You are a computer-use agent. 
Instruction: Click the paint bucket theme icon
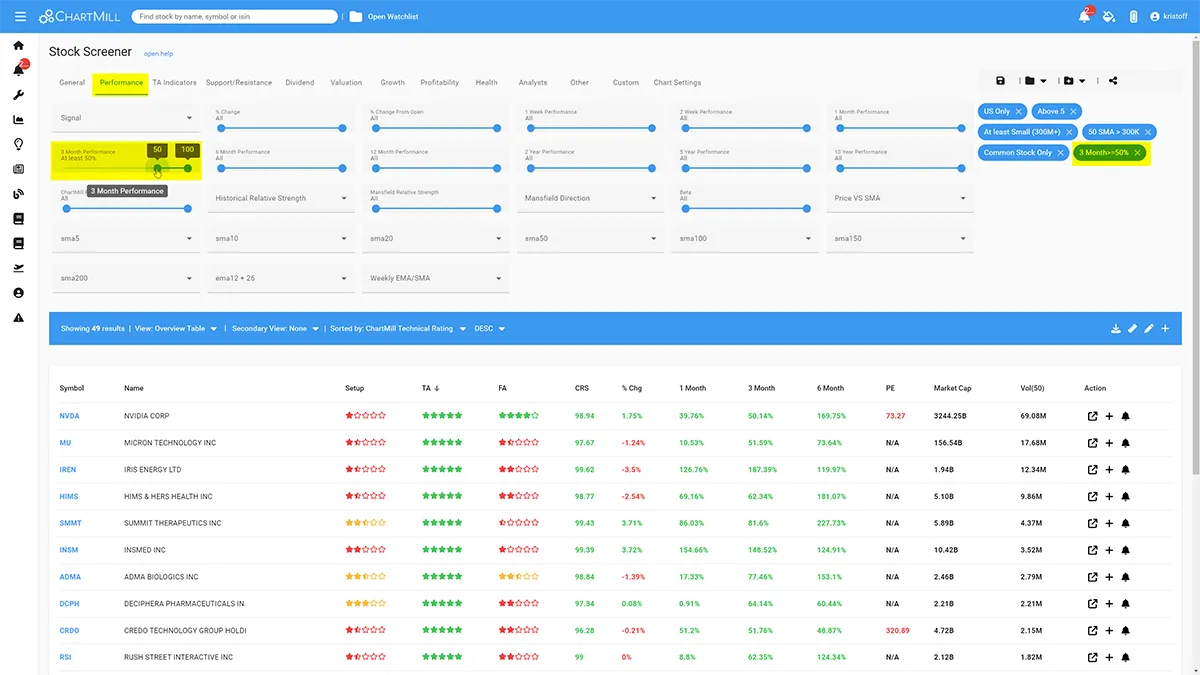coord(1109,17)
